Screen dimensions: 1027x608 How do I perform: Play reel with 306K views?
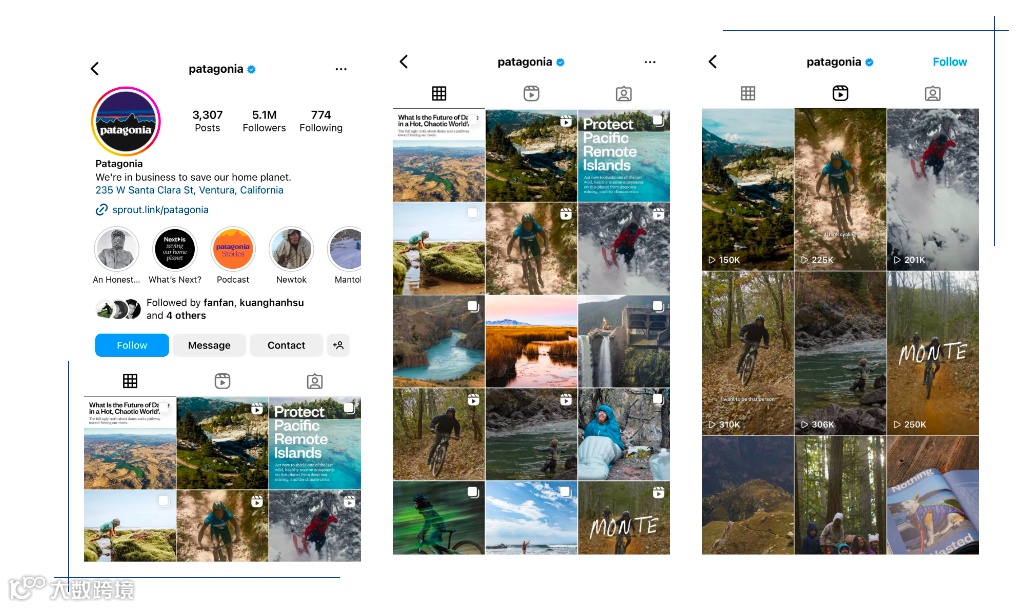(840, 353)
